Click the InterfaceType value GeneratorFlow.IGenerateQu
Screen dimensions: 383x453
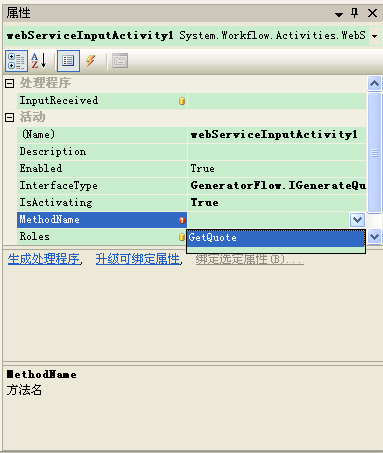tap(278, 186)
